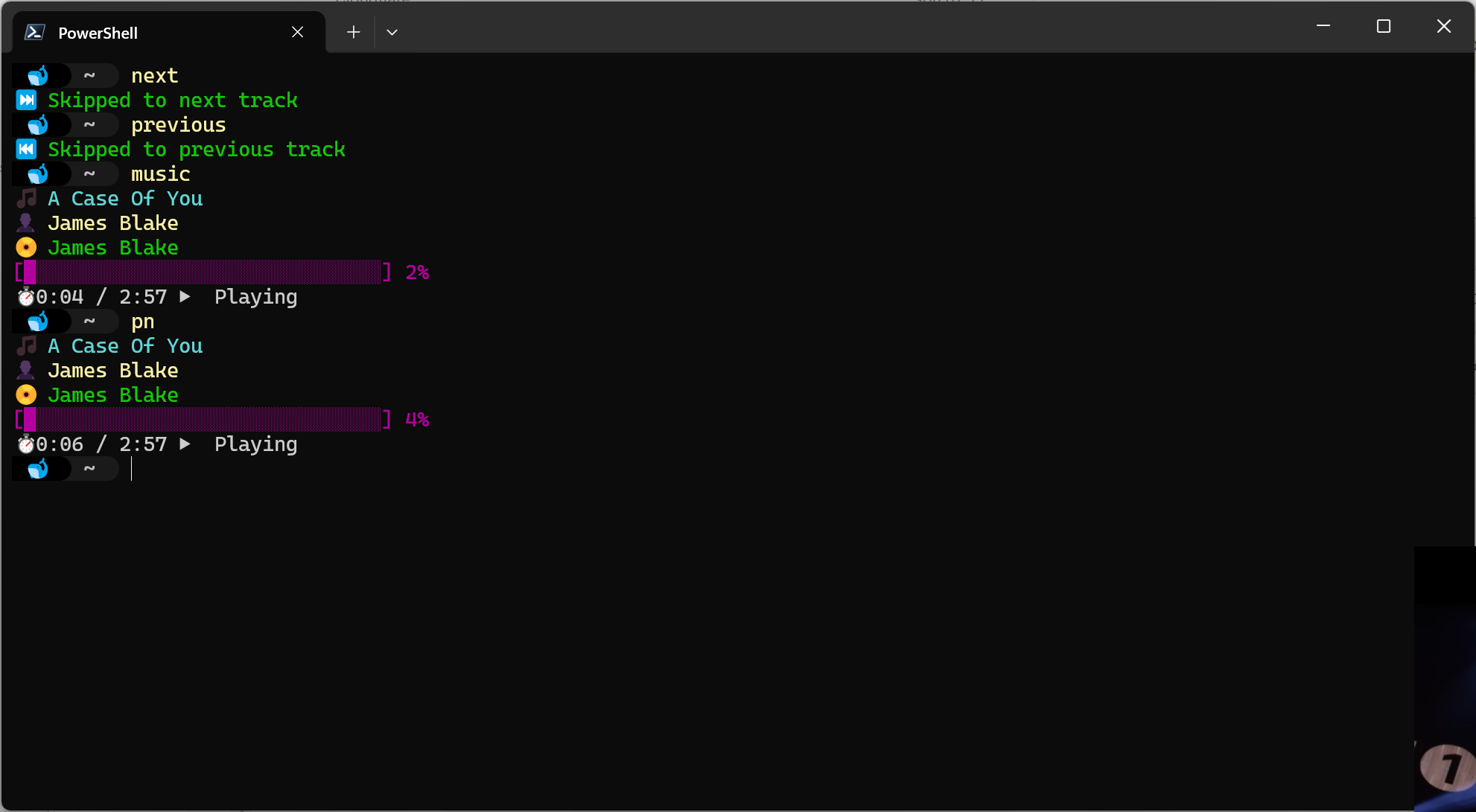Click the '0:06 / 2:57' time text

pos(101,444)
